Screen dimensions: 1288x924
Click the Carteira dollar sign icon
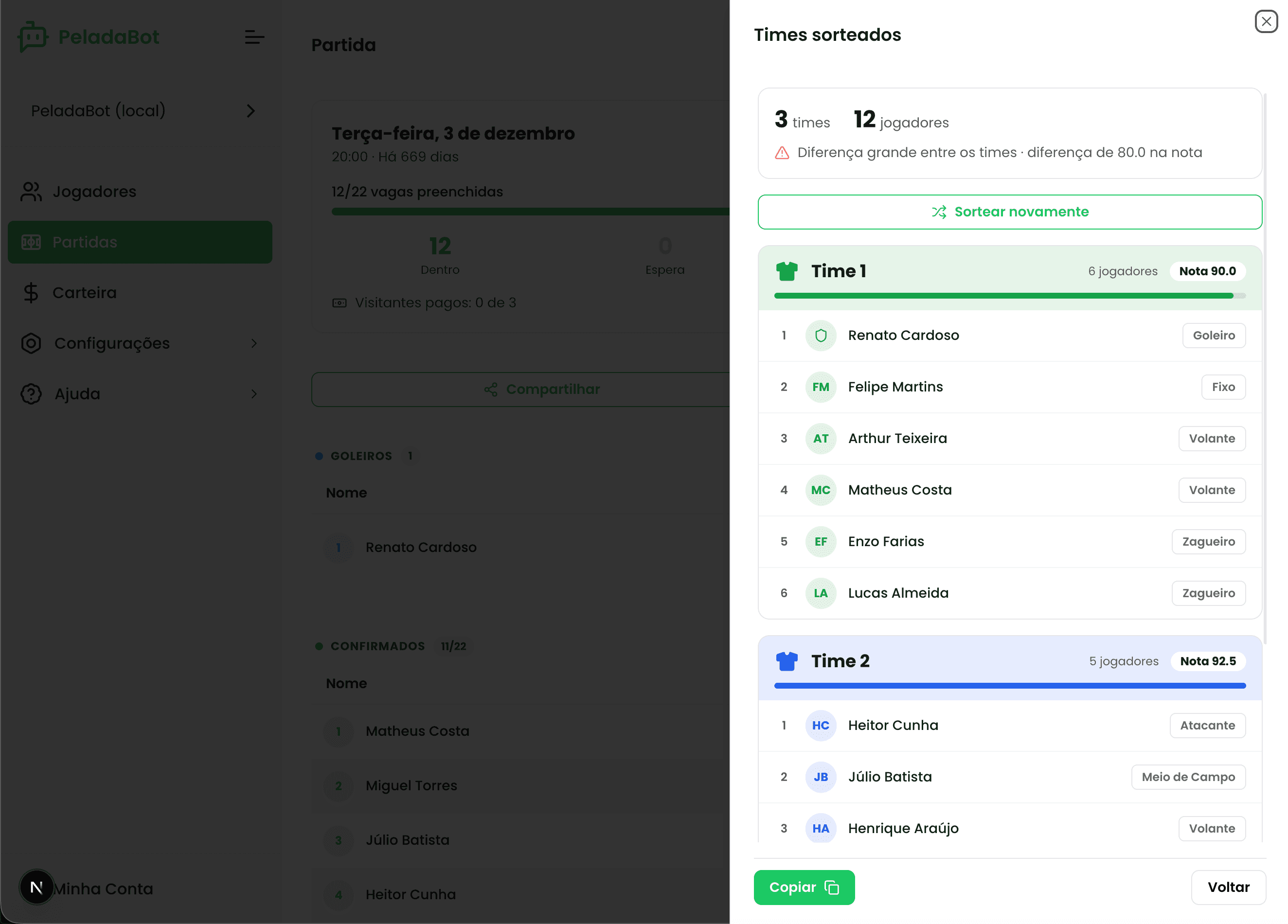click(x=31, y=293)
